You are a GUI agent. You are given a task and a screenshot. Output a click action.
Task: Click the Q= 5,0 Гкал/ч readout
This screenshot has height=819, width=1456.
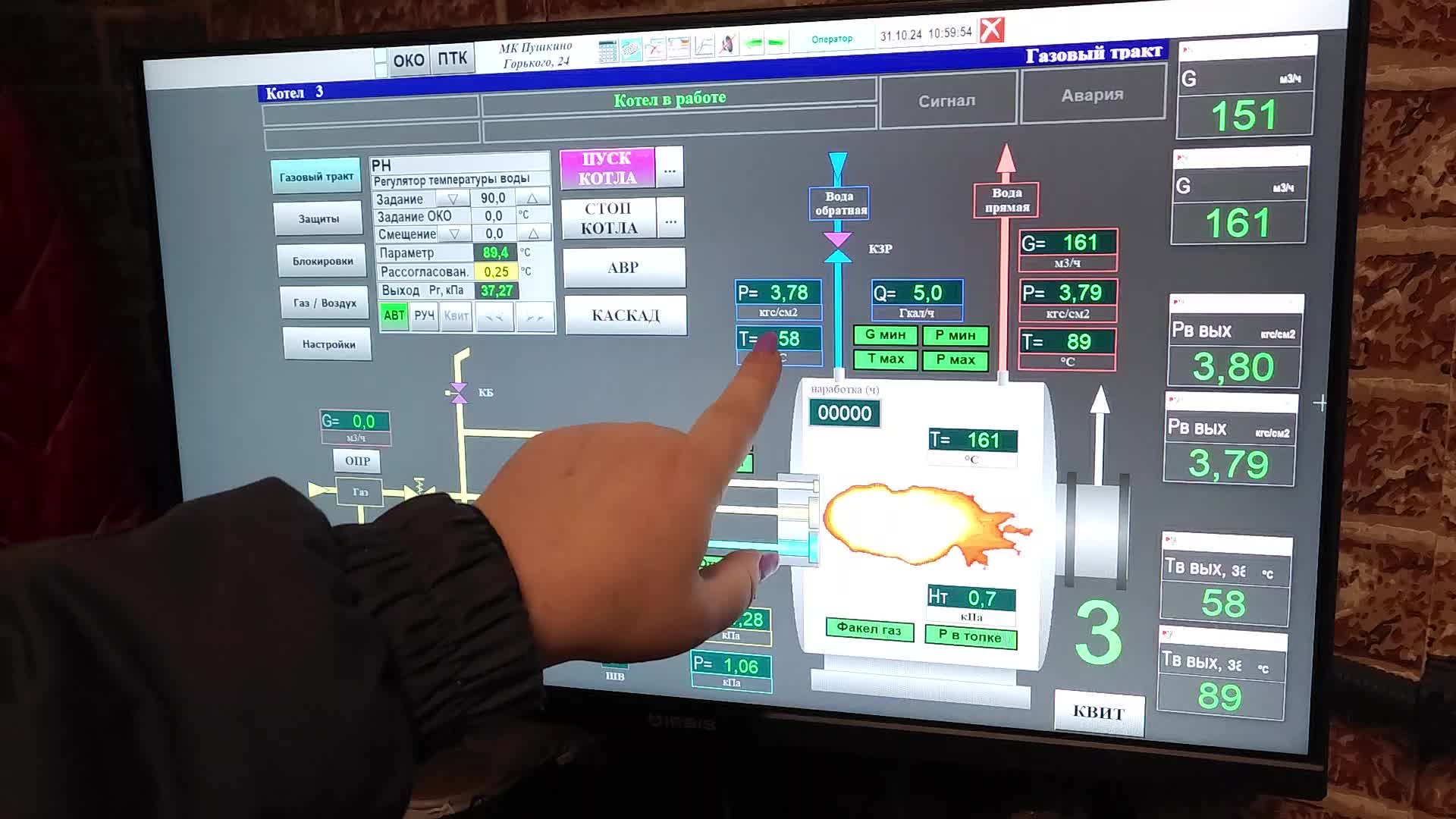tap(917, 300)
